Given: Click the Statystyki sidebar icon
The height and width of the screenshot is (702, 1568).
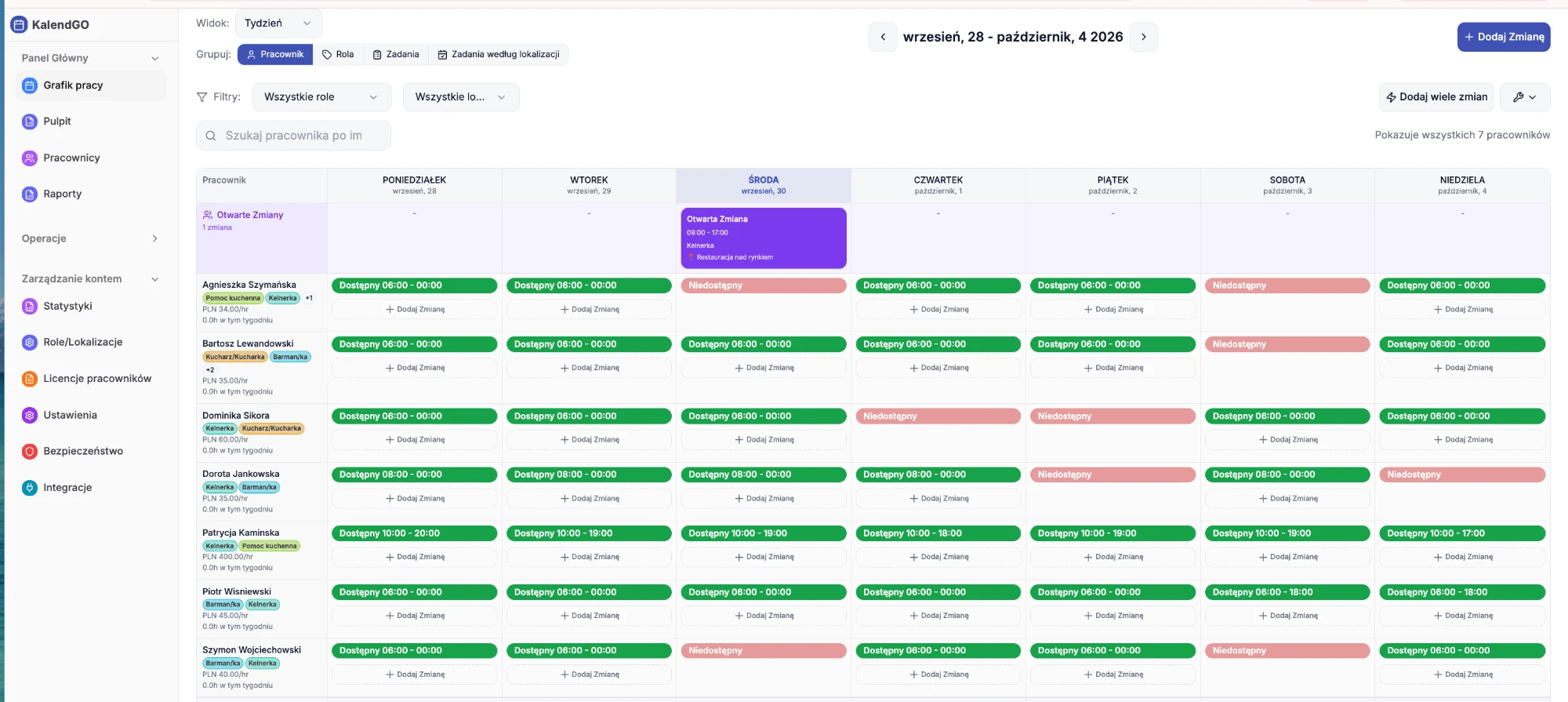Looking at the screenshot, I should pyautogui.click(x=30, y=306).
